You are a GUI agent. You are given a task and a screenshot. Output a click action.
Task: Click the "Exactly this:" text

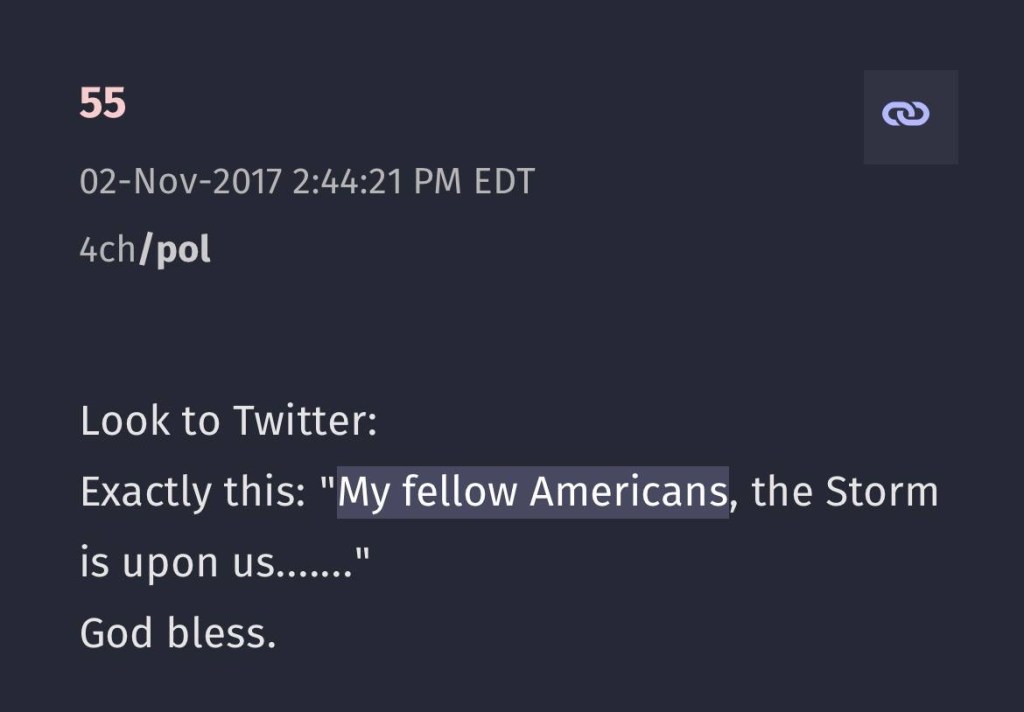[x=192, y=492]
